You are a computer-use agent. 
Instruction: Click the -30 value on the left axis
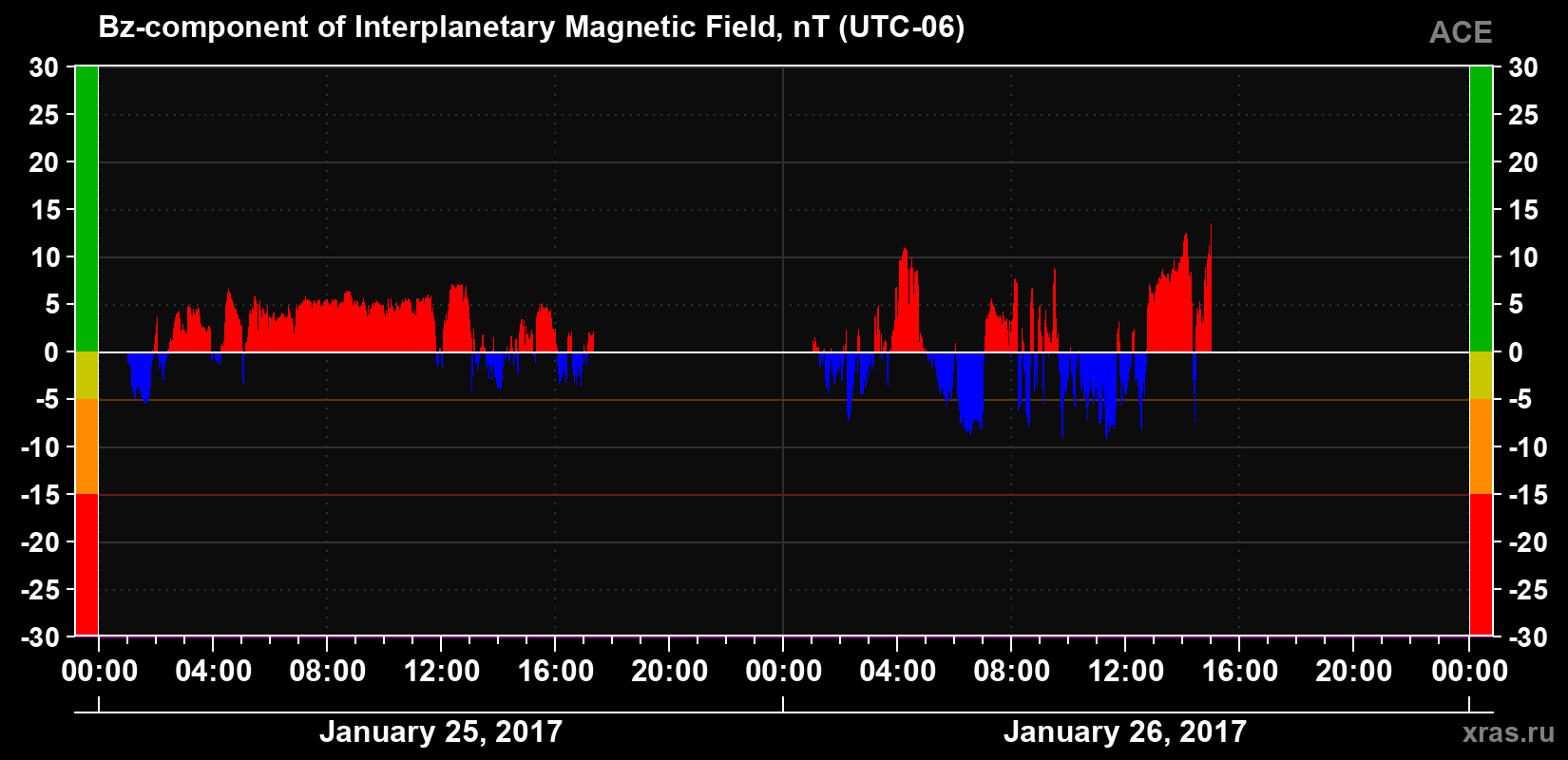[x=40, y=637]
